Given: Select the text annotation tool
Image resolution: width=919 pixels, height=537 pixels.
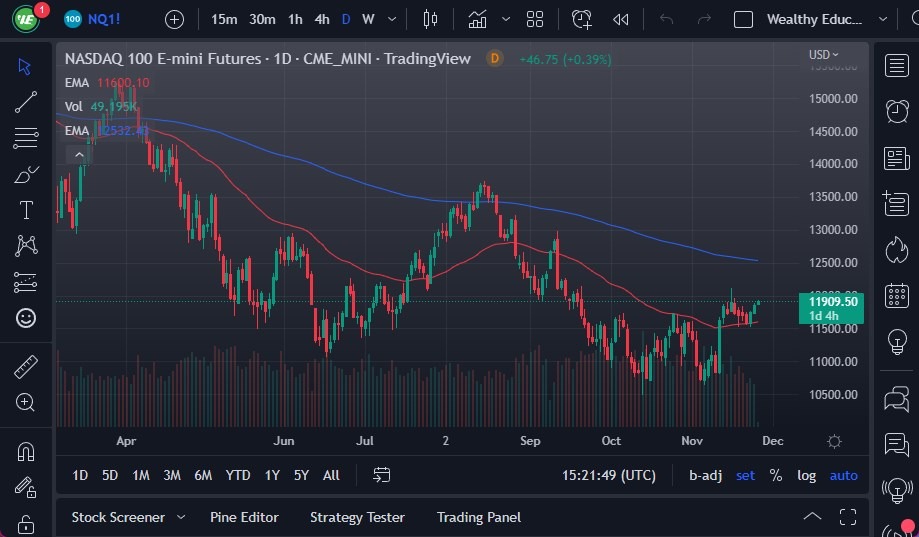Looking at the screenshot, I should 26,210.
